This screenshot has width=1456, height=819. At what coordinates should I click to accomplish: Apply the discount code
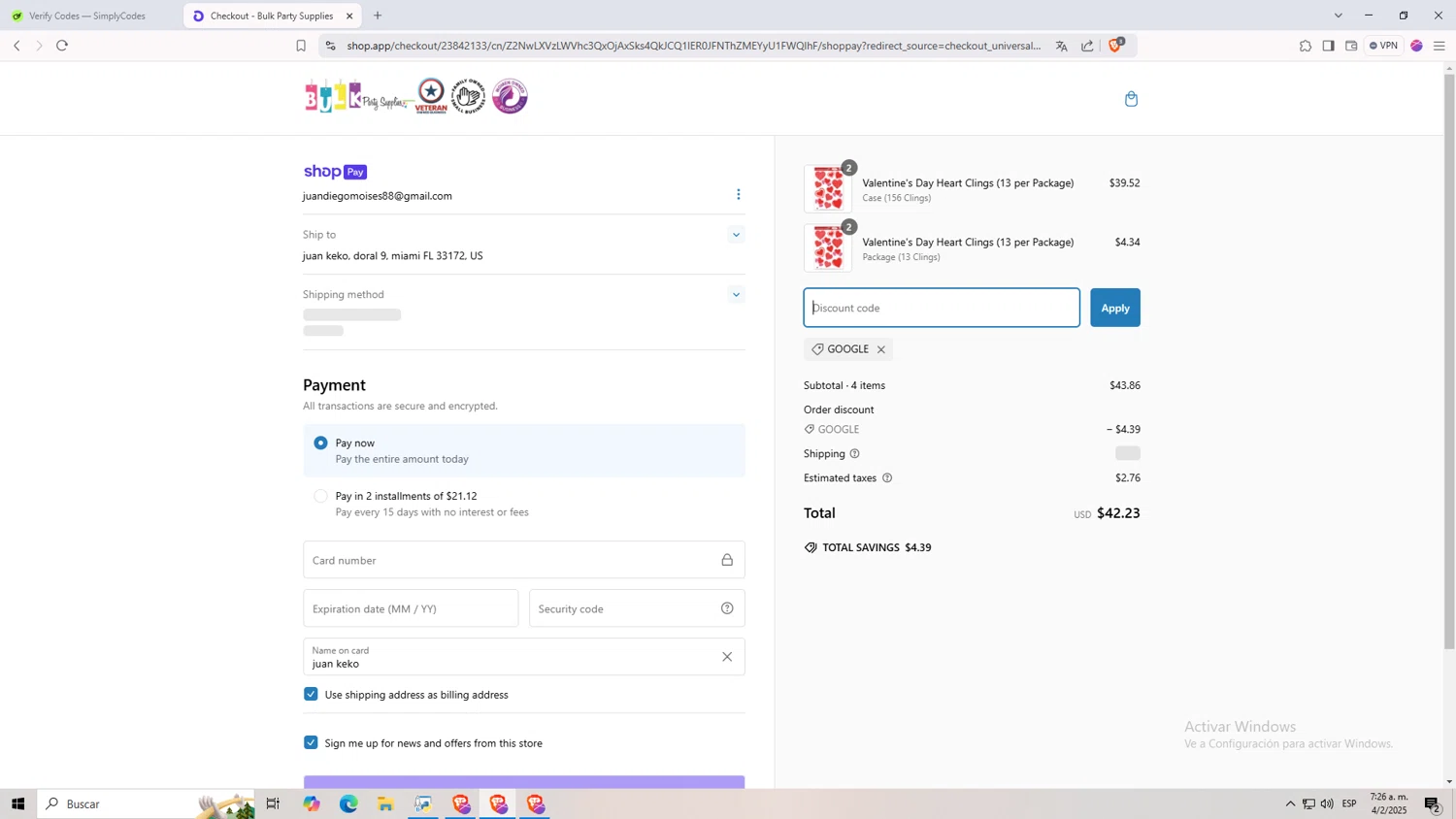tap(1114, 308)
